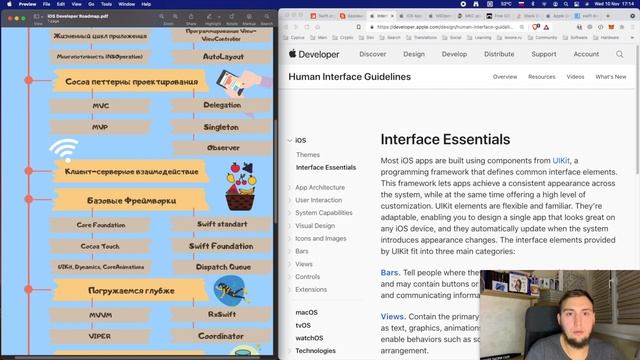Open the Window menu in the menu bar
This screenshot has height=360, width=640.
pyautogui.click(x=127, y=4)
